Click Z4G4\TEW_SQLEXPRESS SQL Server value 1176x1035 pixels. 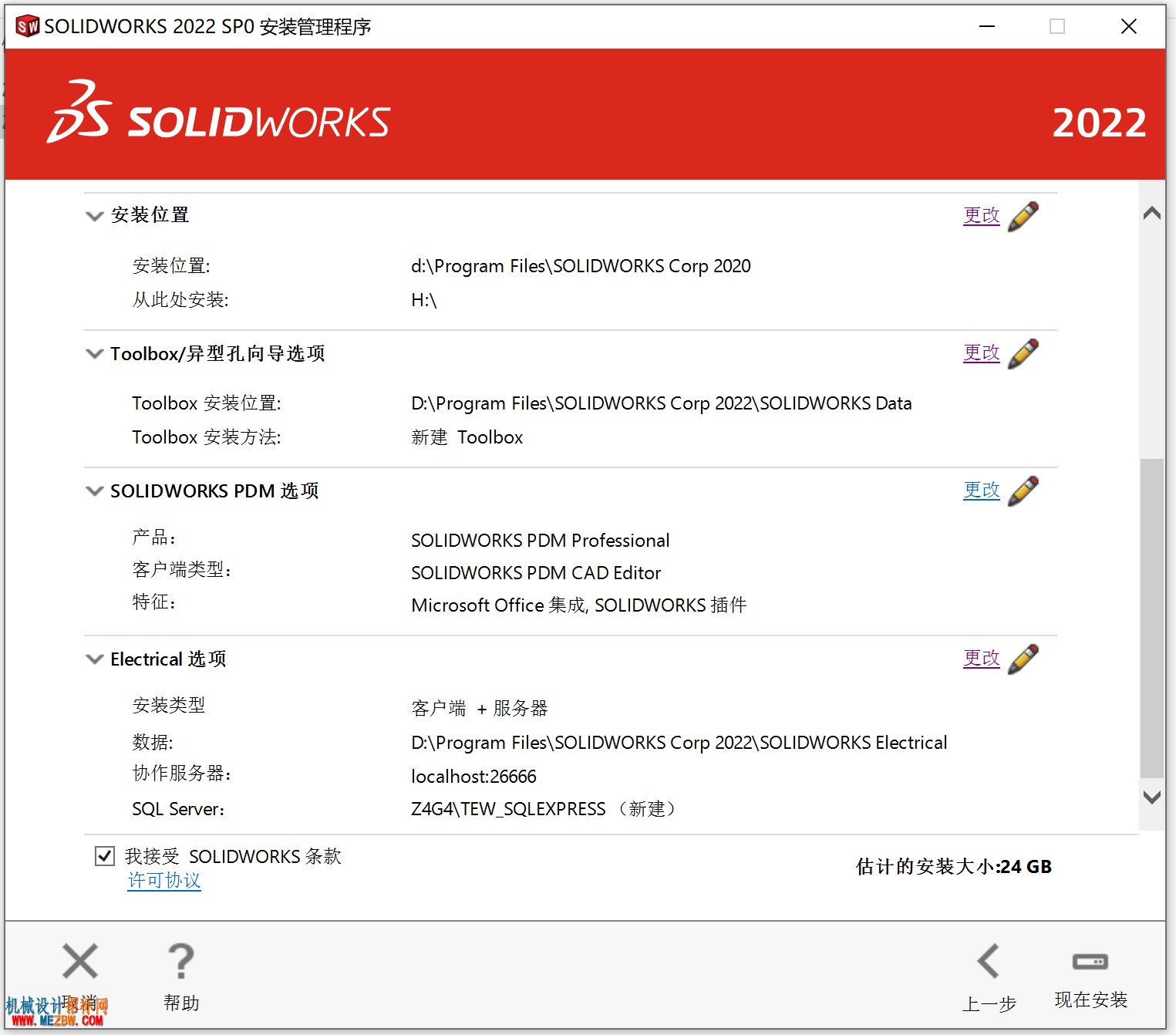545,809
